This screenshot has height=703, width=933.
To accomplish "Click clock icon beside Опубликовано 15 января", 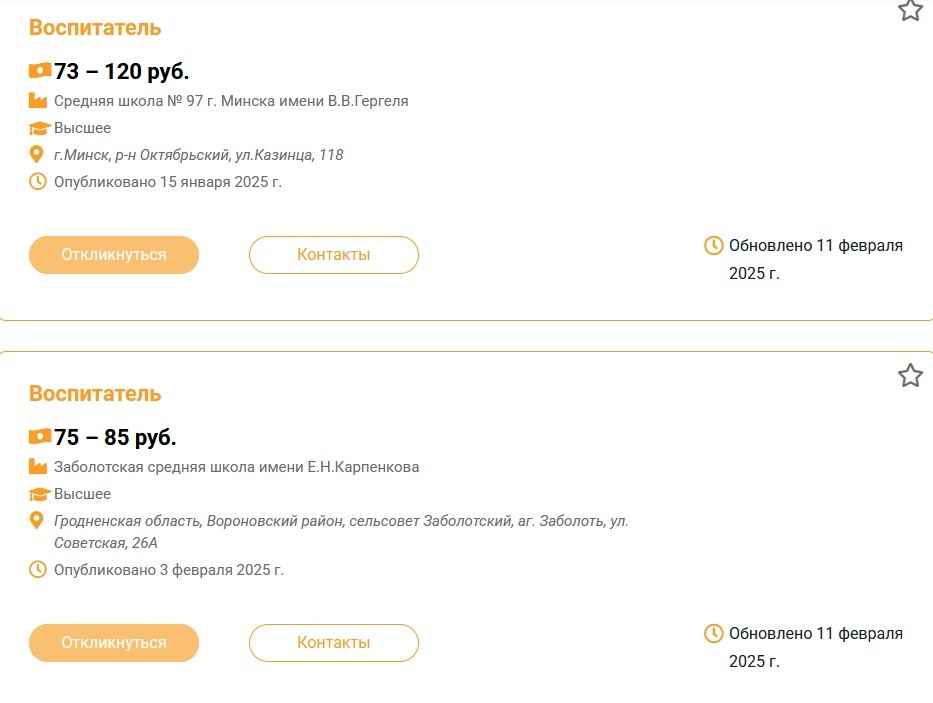I will 38,182.
